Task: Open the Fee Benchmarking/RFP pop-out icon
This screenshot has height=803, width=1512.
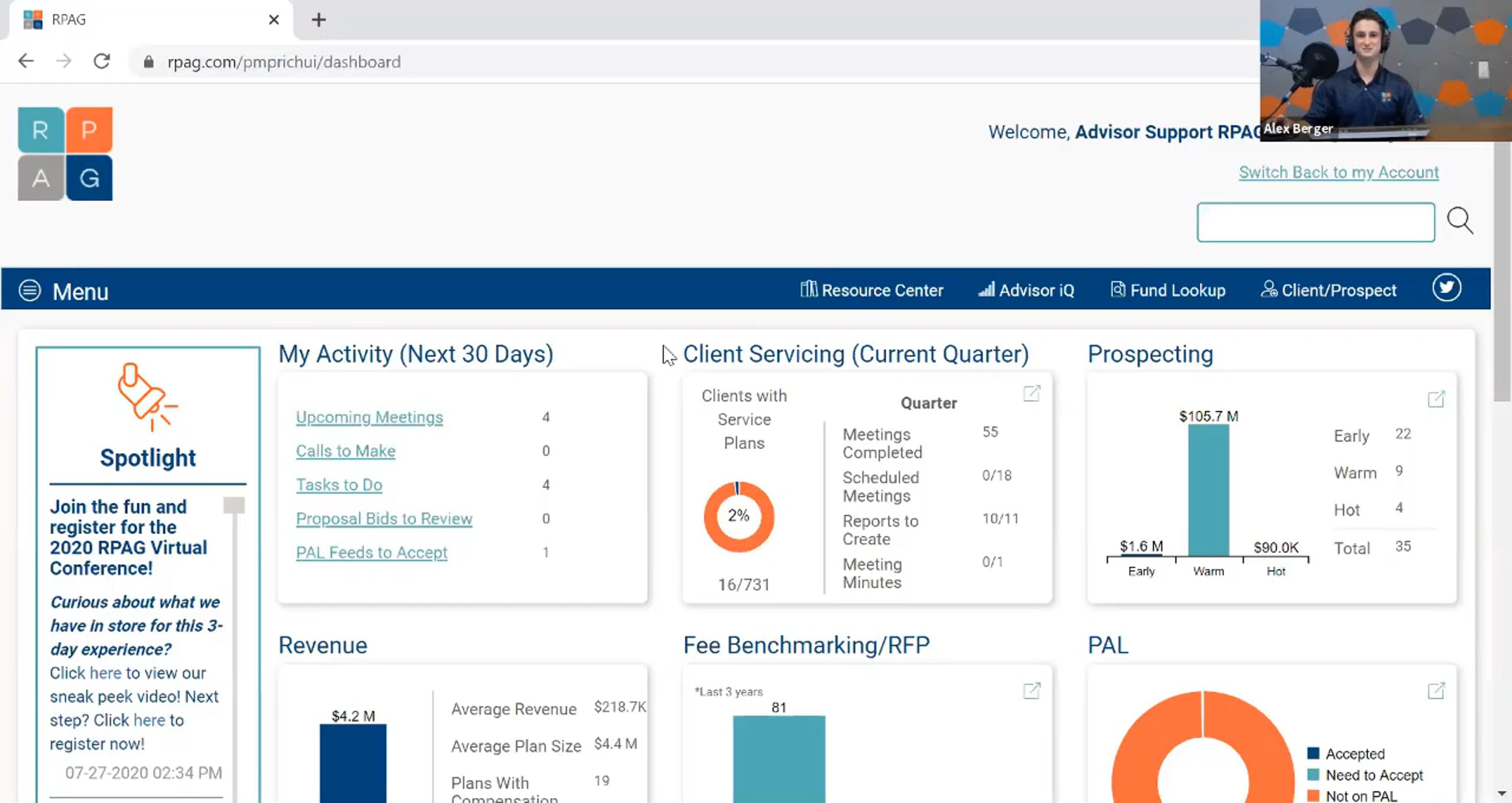Action: click(x=1031, y=691)
